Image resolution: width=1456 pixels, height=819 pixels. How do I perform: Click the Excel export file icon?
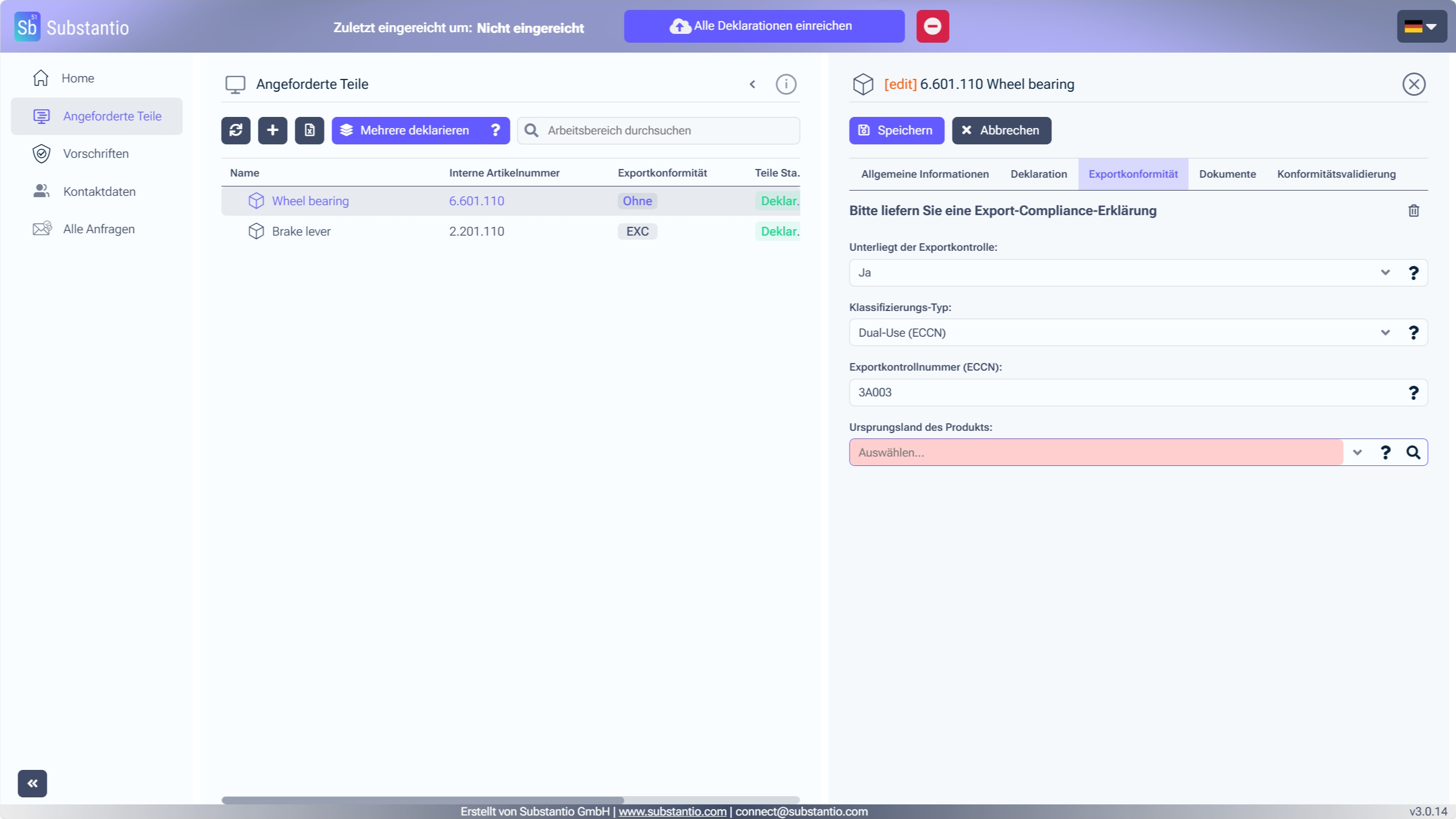click(x=309, y=130)
